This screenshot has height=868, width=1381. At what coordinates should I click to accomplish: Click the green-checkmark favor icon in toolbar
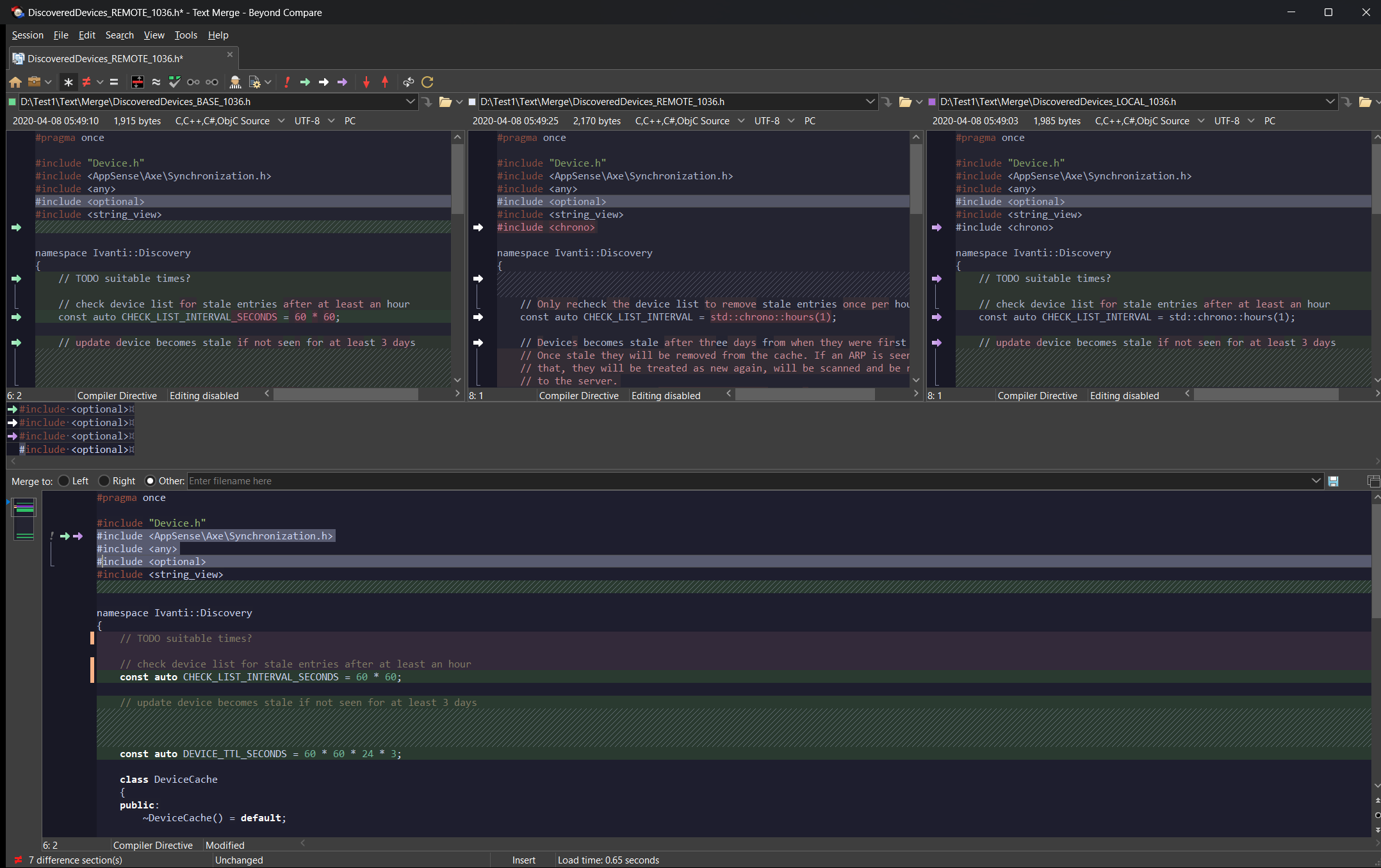pos(175,82)
